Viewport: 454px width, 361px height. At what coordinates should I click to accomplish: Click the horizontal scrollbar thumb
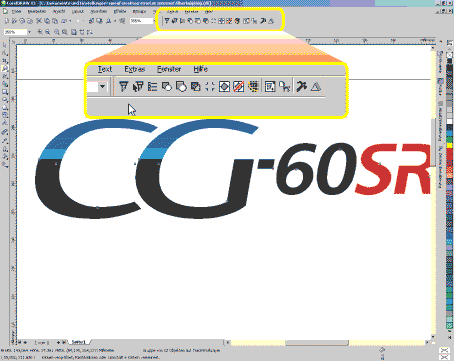(317, 342)
